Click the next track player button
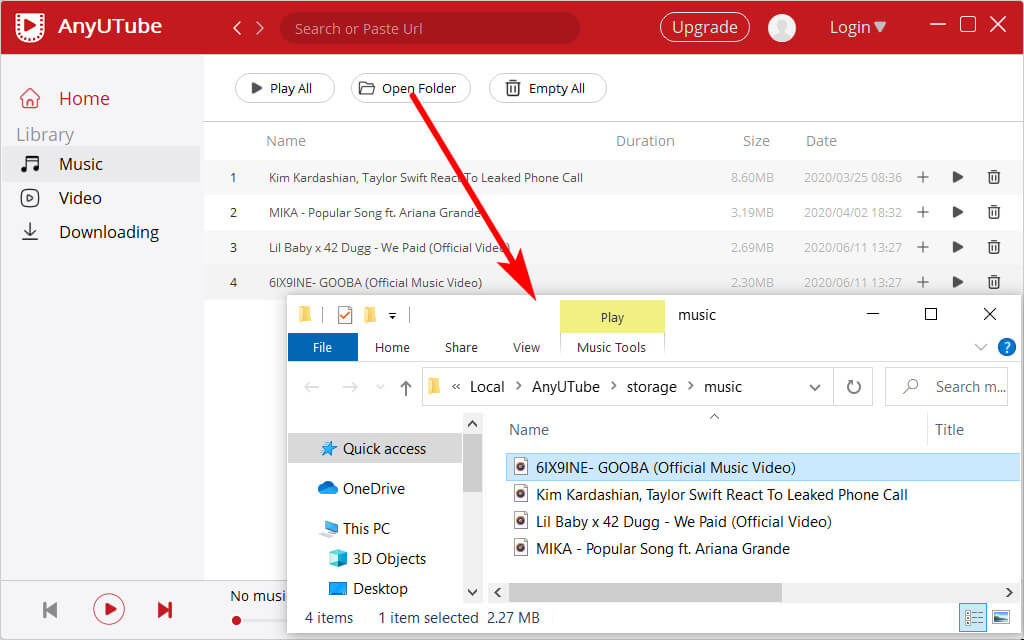Screen dimensions: 1024x640 tap(165, 610)
